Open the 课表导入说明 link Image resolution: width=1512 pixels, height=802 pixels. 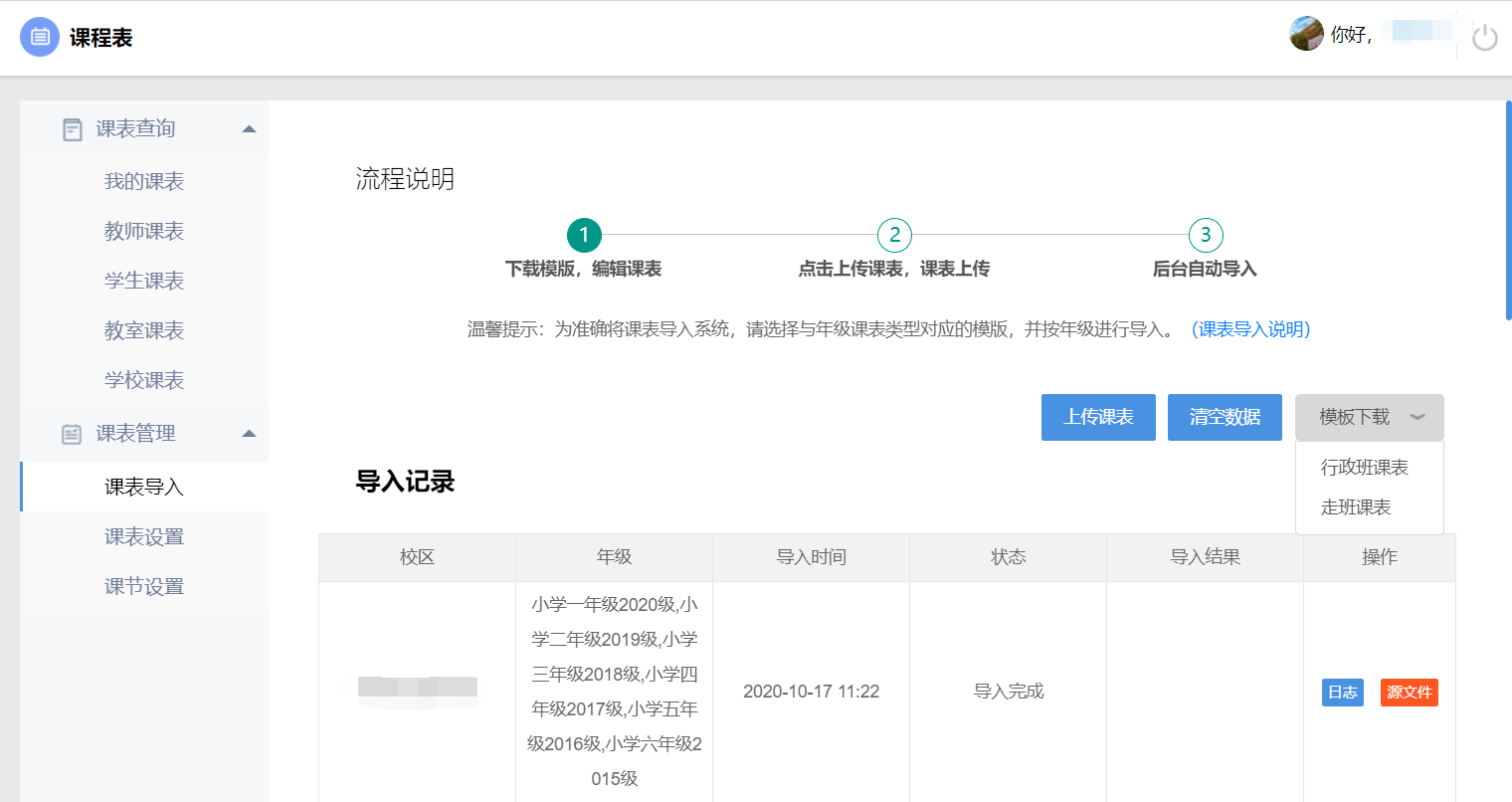click(1250, 329)
